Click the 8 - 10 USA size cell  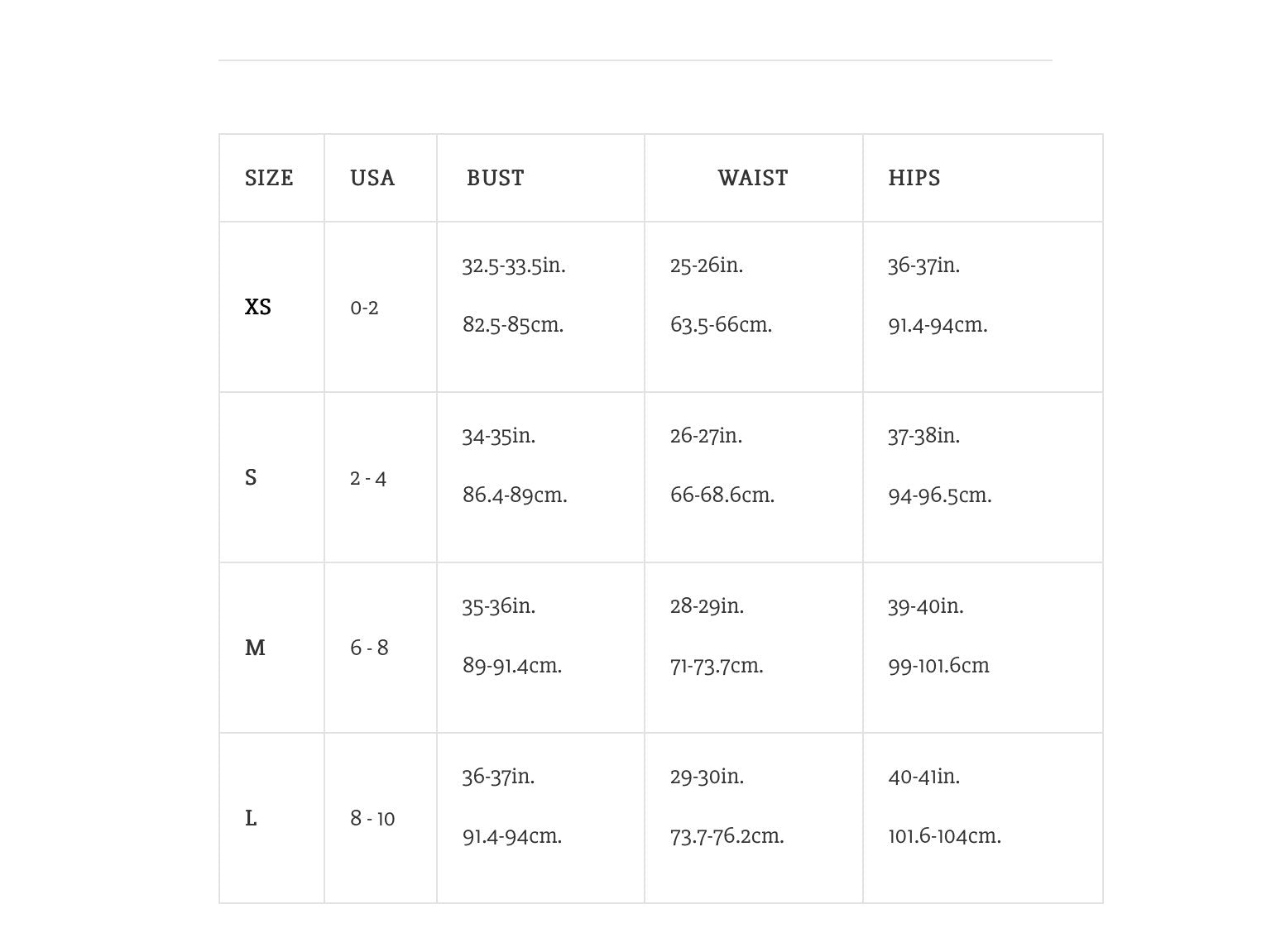[372, 818]
